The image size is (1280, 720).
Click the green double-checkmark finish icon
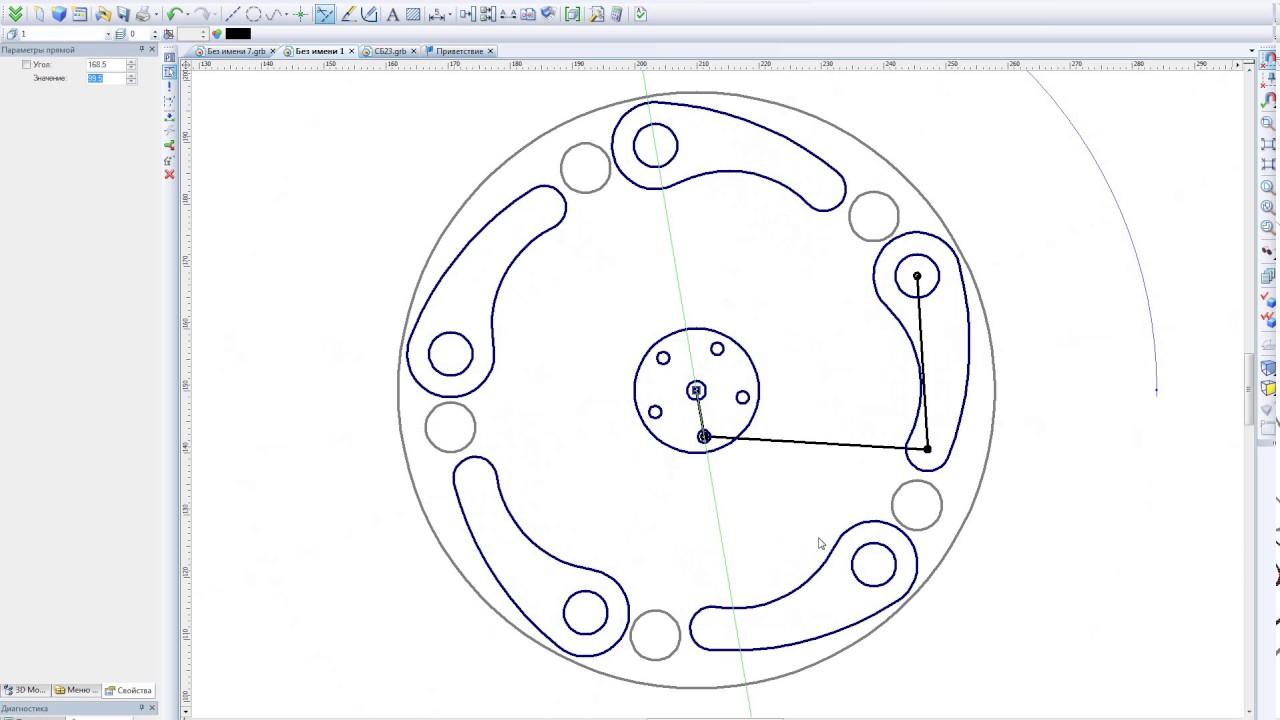tap(15, 14)
